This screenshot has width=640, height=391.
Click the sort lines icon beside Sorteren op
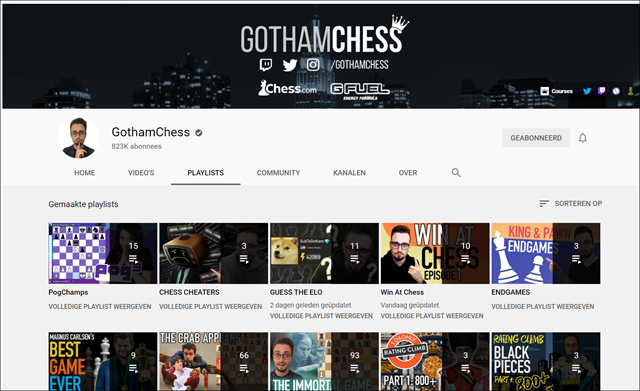544,203
